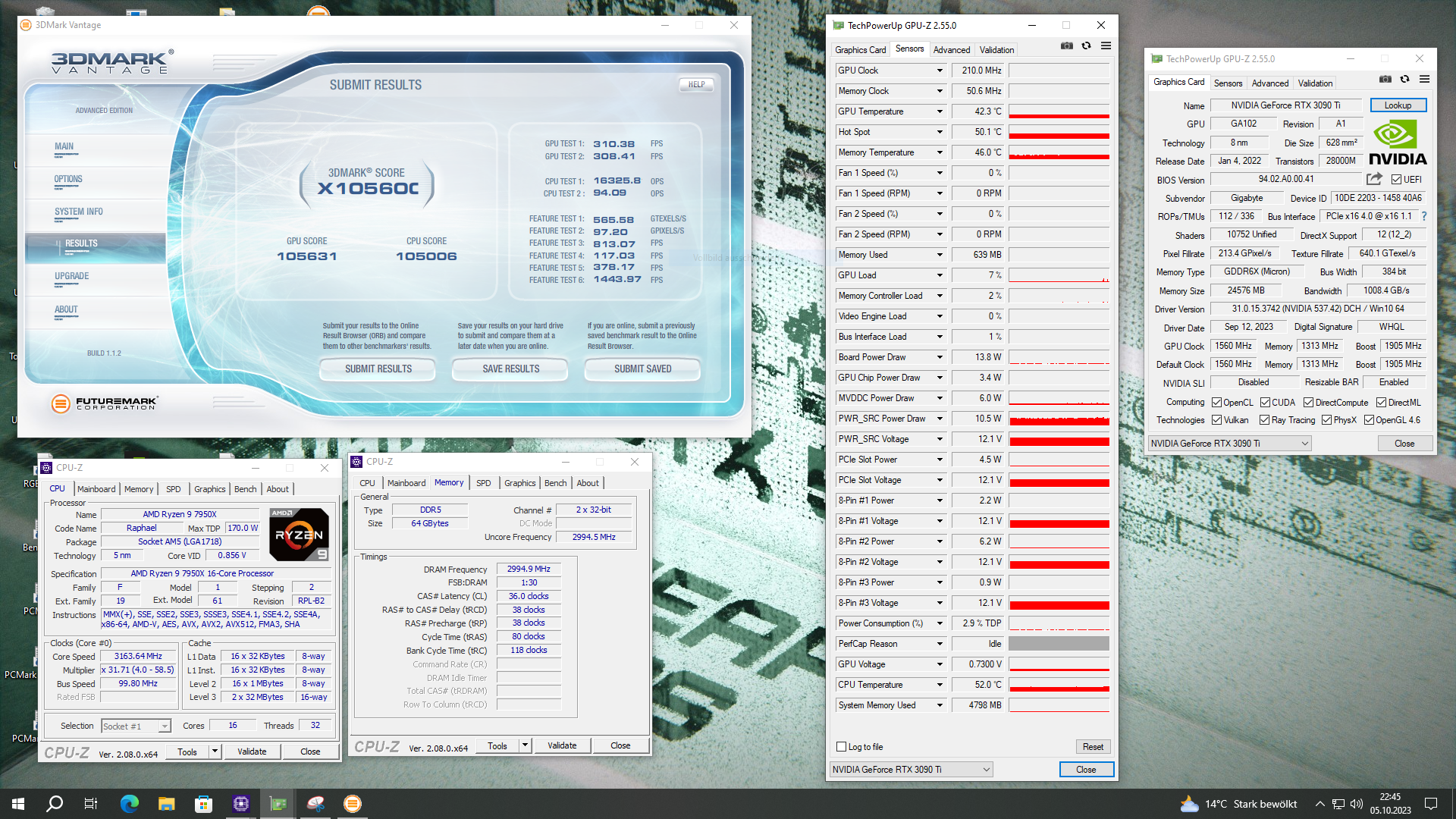Switch to GPU-Z taskbar icon
This screenshot has height=819, width=1456.
(x=278, y=804)
